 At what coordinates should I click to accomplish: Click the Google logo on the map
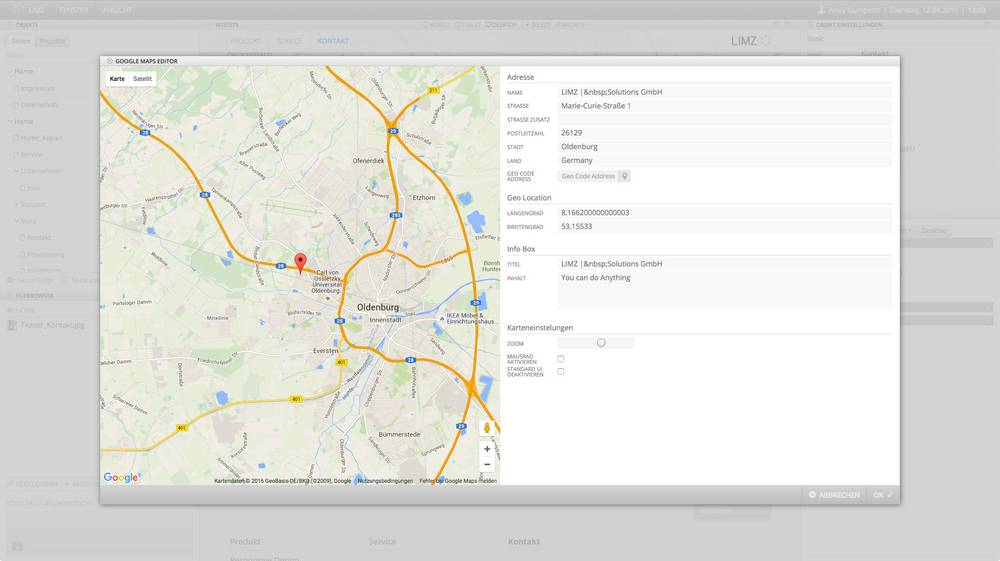[x=121, y=477]
